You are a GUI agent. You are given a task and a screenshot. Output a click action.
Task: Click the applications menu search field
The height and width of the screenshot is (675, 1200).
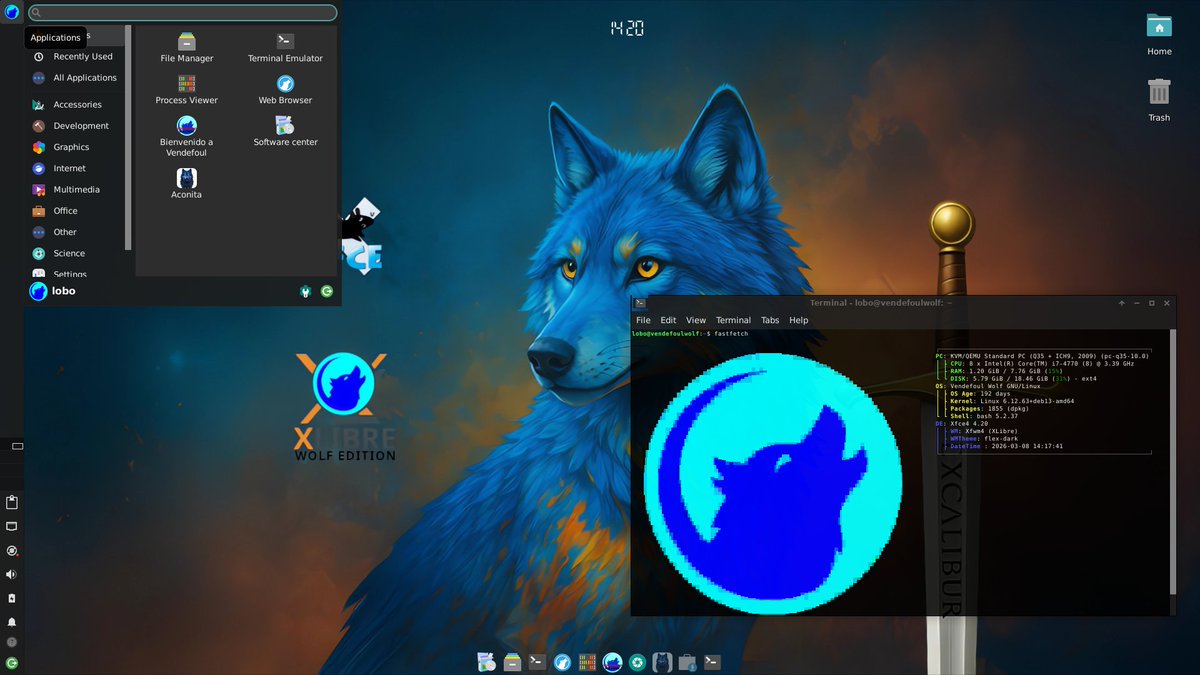[182, 13]
